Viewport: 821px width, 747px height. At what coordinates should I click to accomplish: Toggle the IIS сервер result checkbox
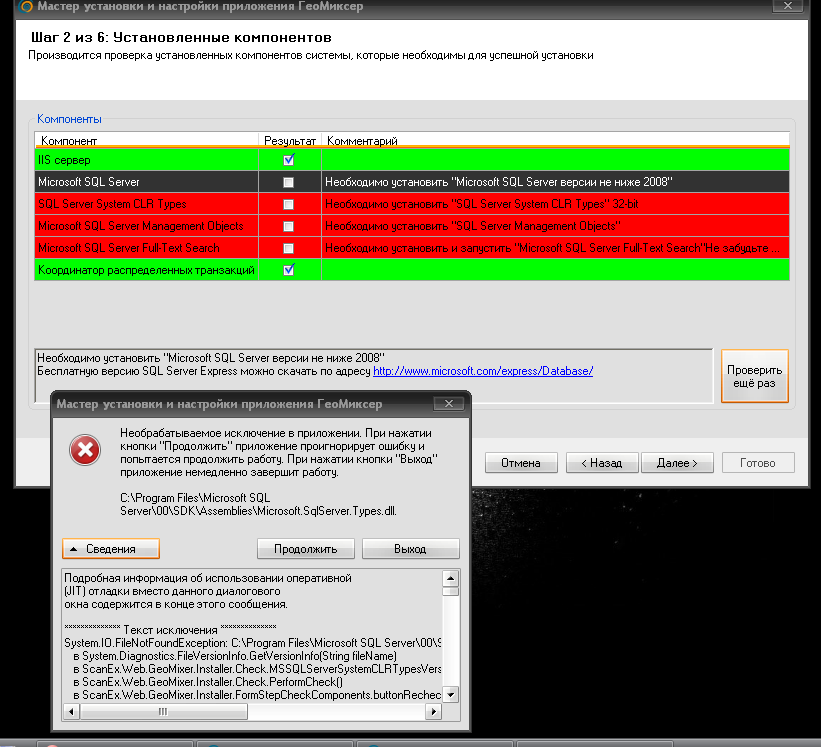(289, 160)
